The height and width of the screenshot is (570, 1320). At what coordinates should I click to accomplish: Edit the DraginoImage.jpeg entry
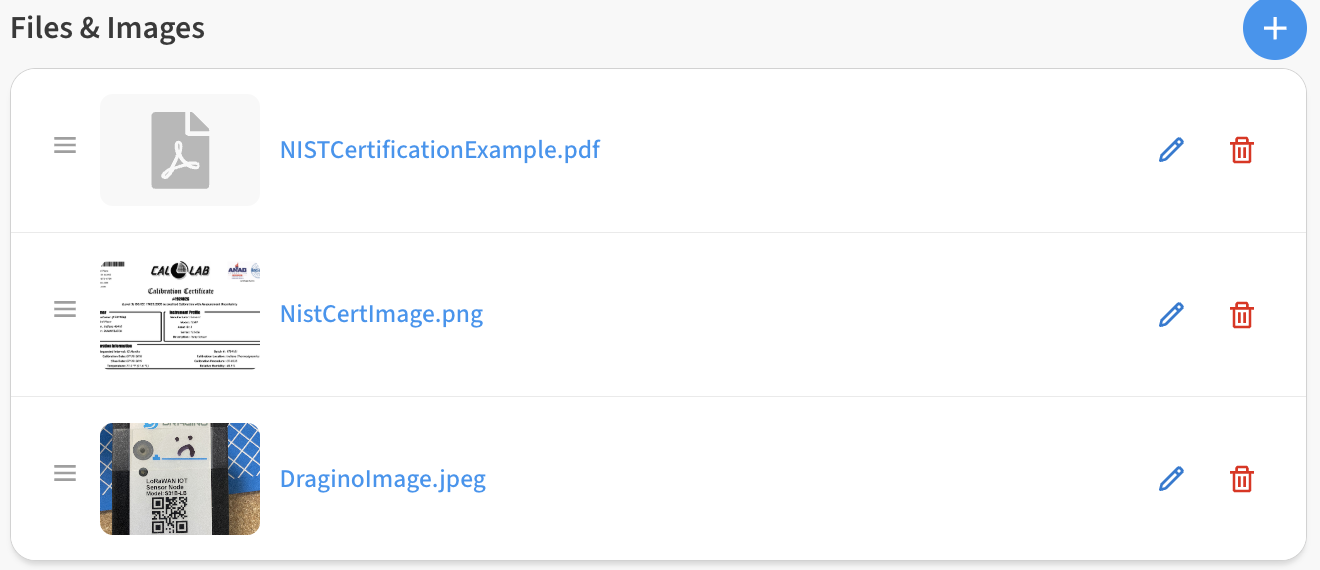pyautogui.click(x=1171, y=479)
